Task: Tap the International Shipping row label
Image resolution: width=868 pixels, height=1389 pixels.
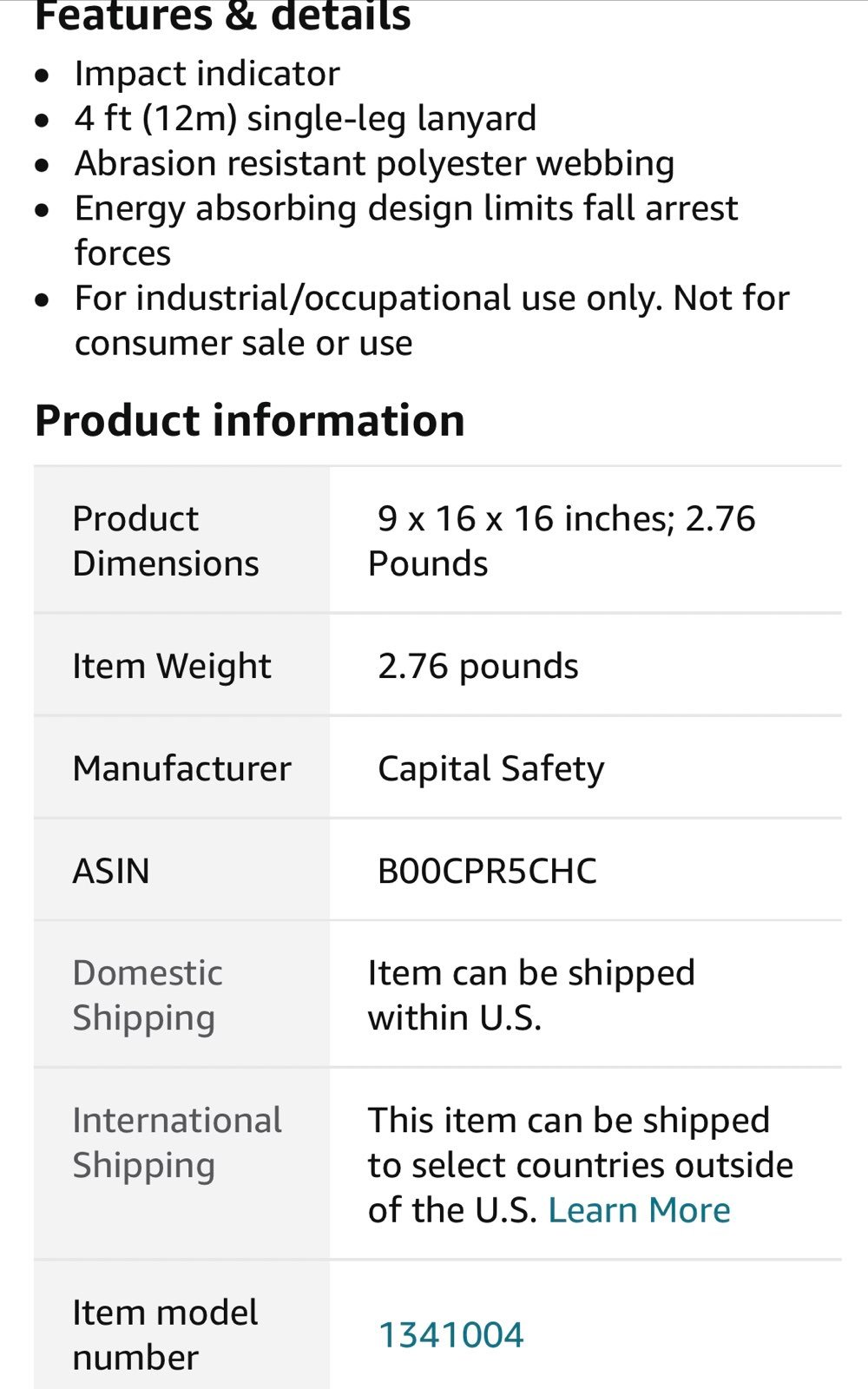Action: [177, 1142]
